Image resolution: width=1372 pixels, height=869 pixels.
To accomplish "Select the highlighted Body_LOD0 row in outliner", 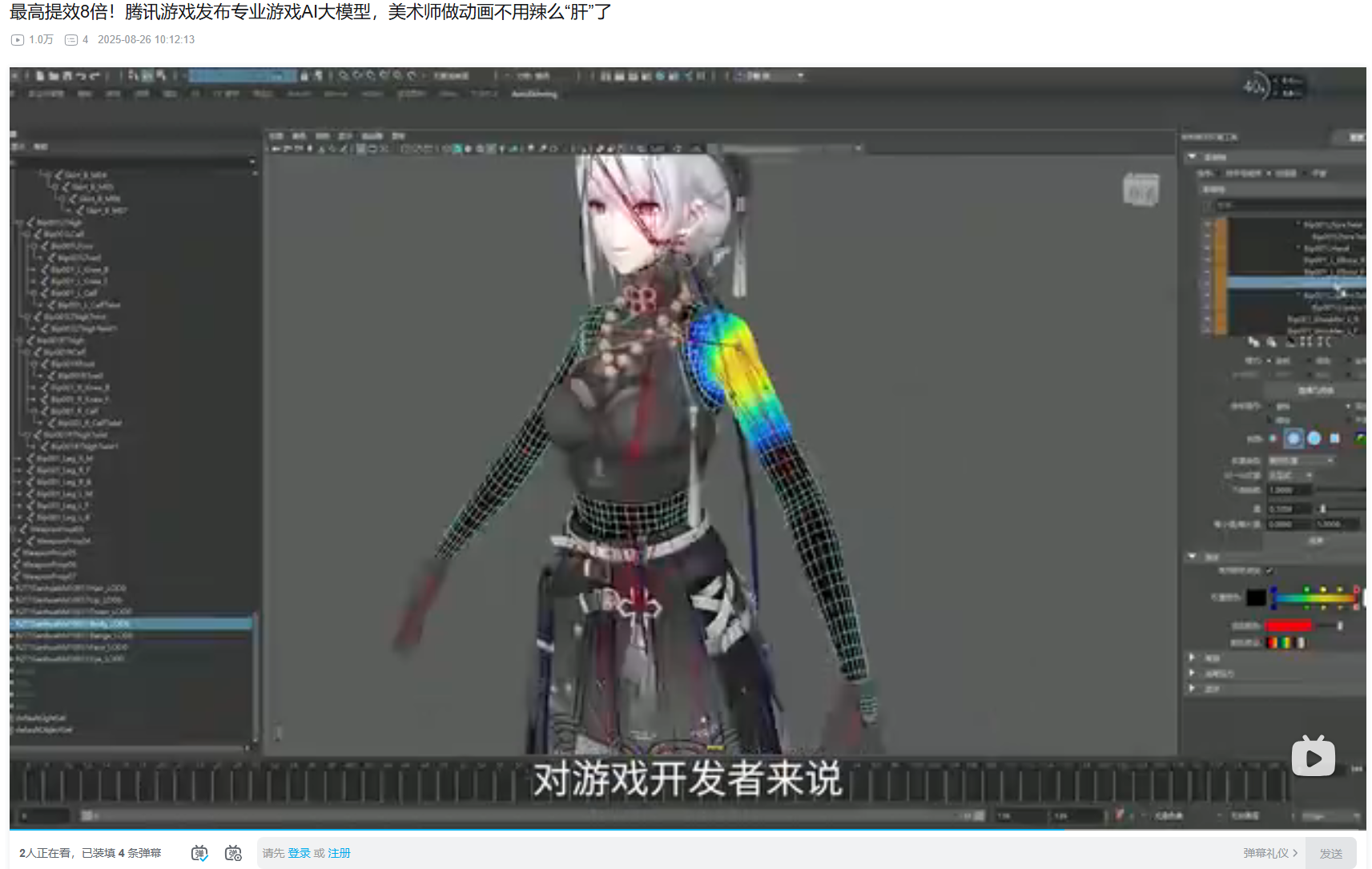I will coord(132,623).
